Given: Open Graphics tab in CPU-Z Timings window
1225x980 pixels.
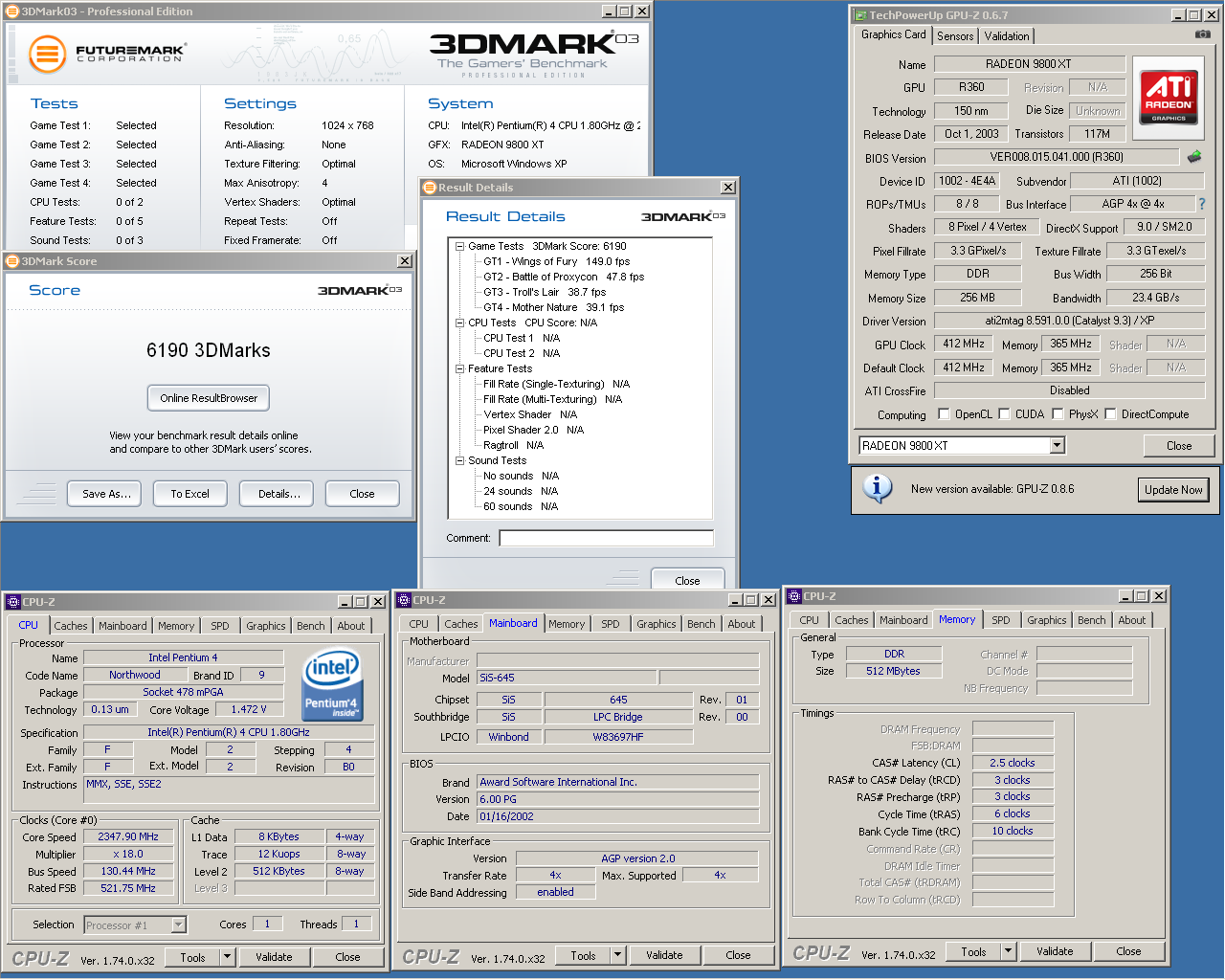Looking at the screenshot, I should coord(1047,620).
